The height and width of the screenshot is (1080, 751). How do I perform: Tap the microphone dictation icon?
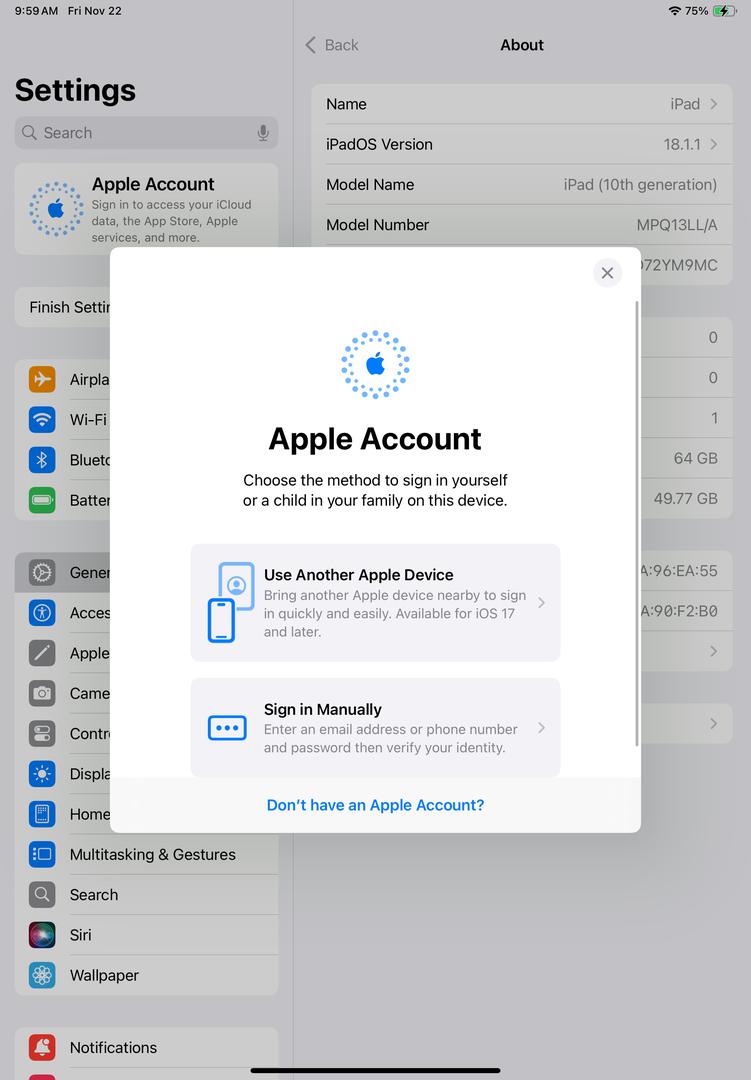[263, 133]
